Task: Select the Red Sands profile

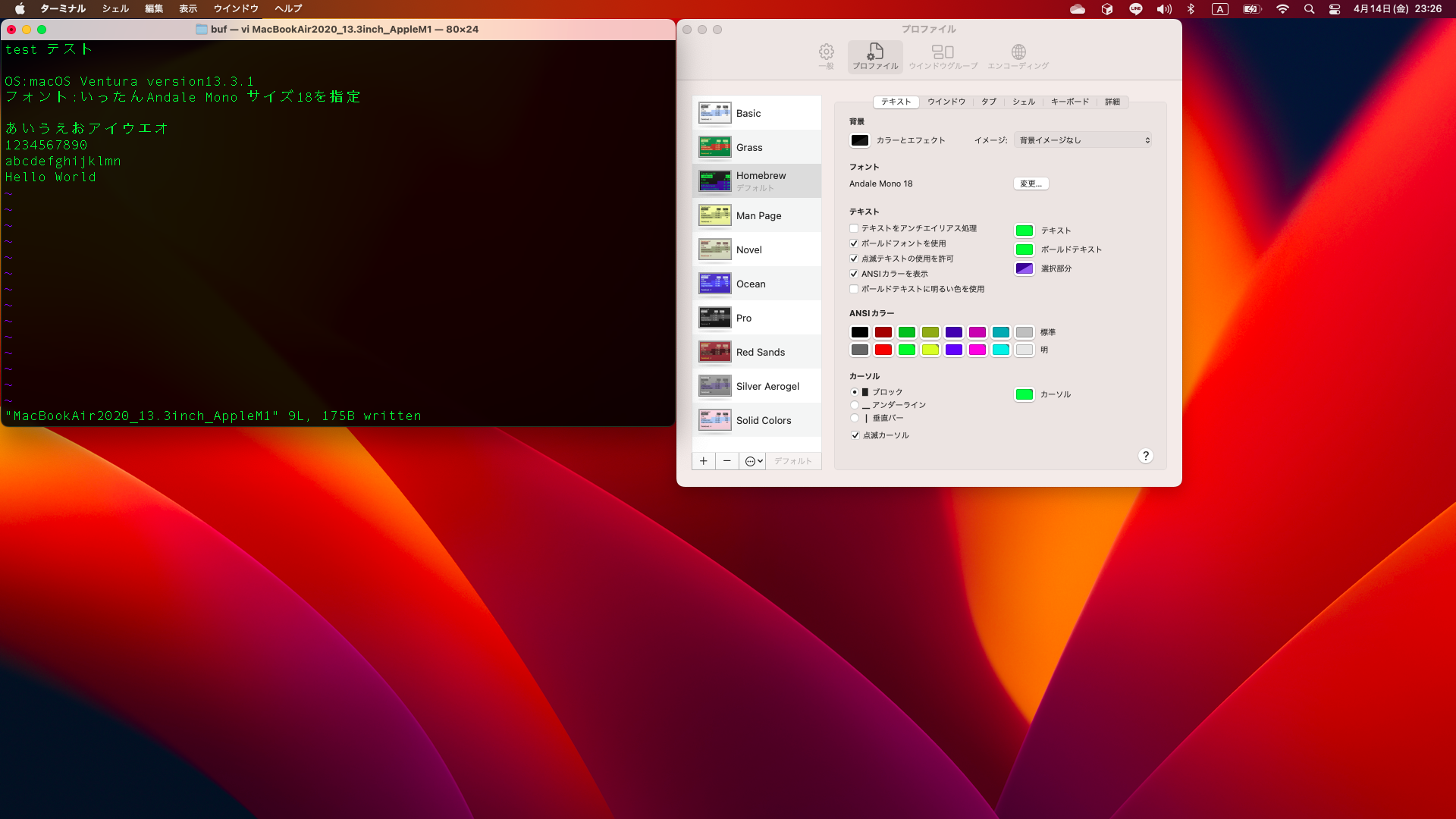Action: click(760, 352)
